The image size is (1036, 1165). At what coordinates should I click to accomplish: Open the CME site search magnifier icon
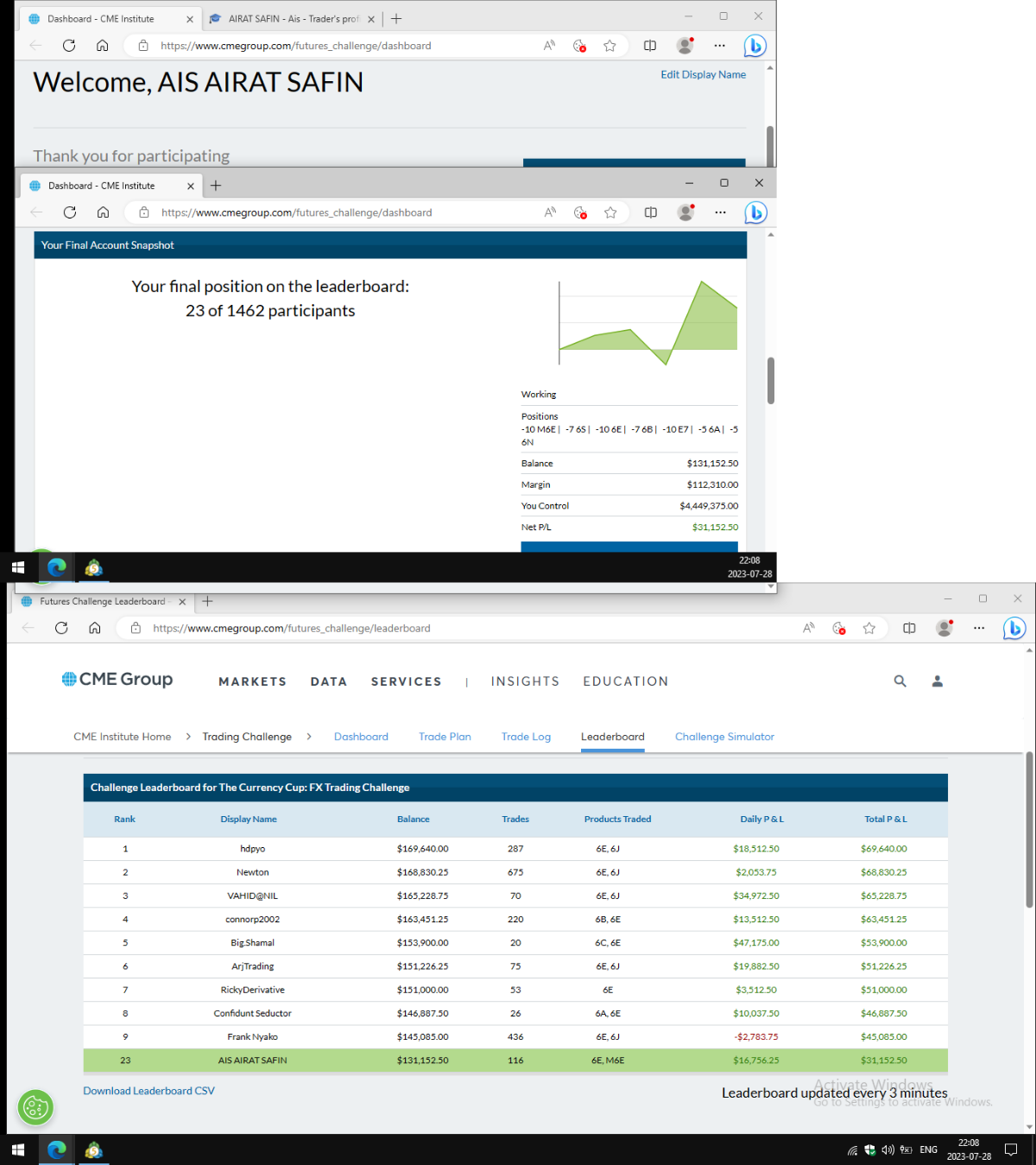(x=900, y=681)
